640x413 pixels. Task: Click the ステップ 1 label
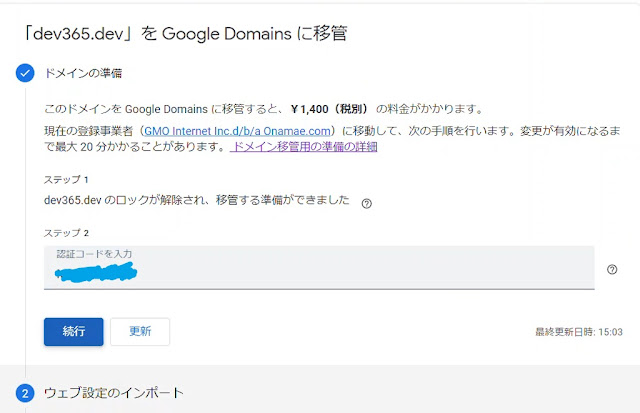[x=66, y=180]
